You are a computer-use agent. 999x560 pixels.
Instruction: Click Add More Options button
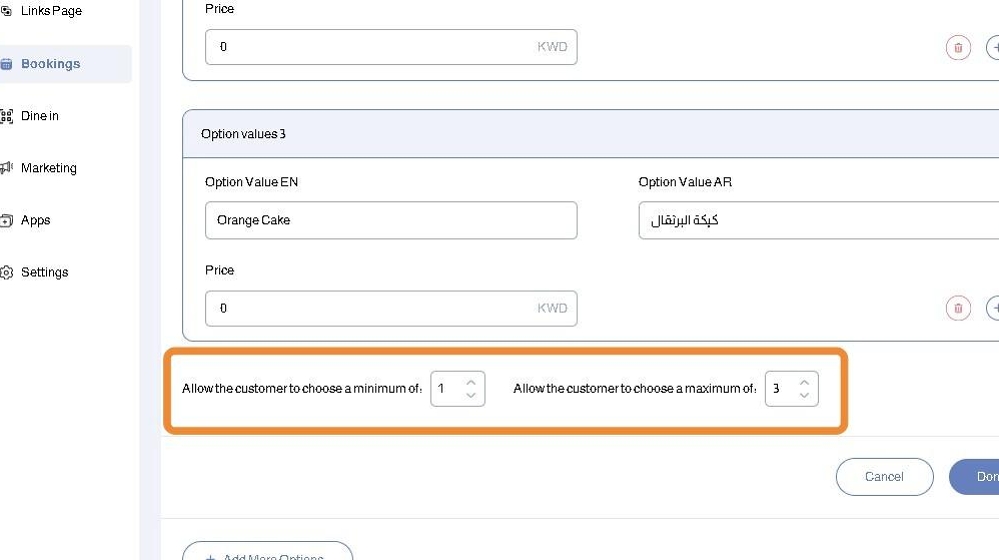[267, 554]
